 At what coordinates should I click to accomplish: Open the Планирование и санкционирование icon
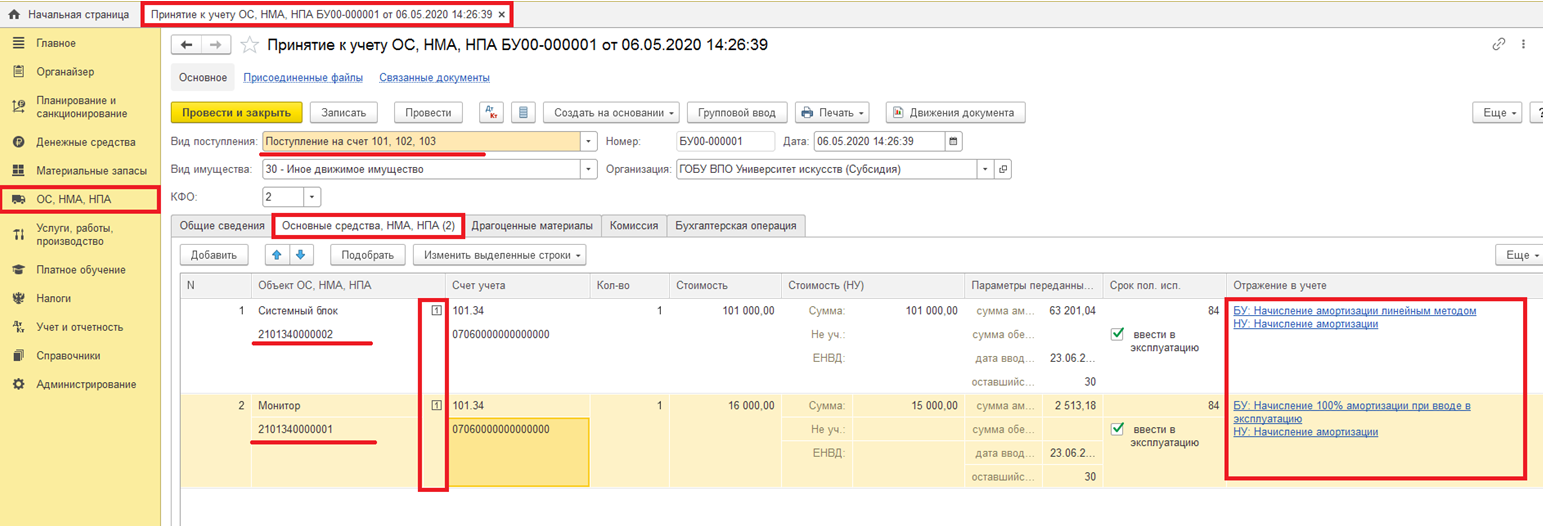(17, 106)
